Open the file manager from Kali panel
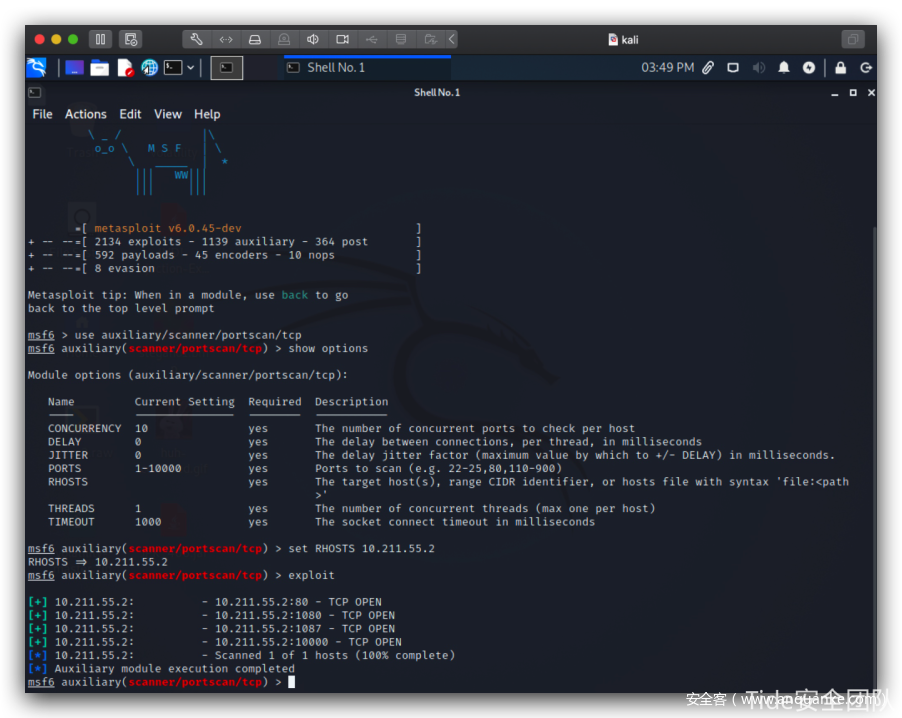The width and height of the screenshot is (902, 718). click(99, 68)
